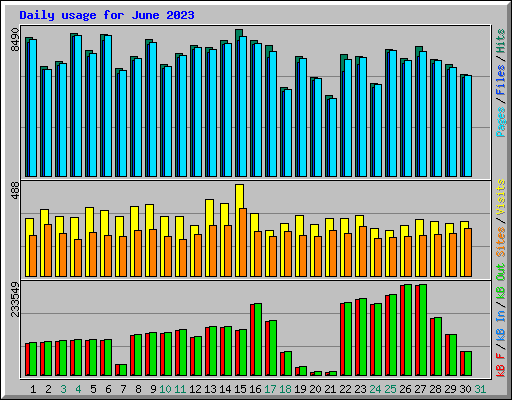Image resolution: width=512 pixels, height=400 pixels.
Task: Click day label 2 on the x-axis
Action: click(48, 389)
